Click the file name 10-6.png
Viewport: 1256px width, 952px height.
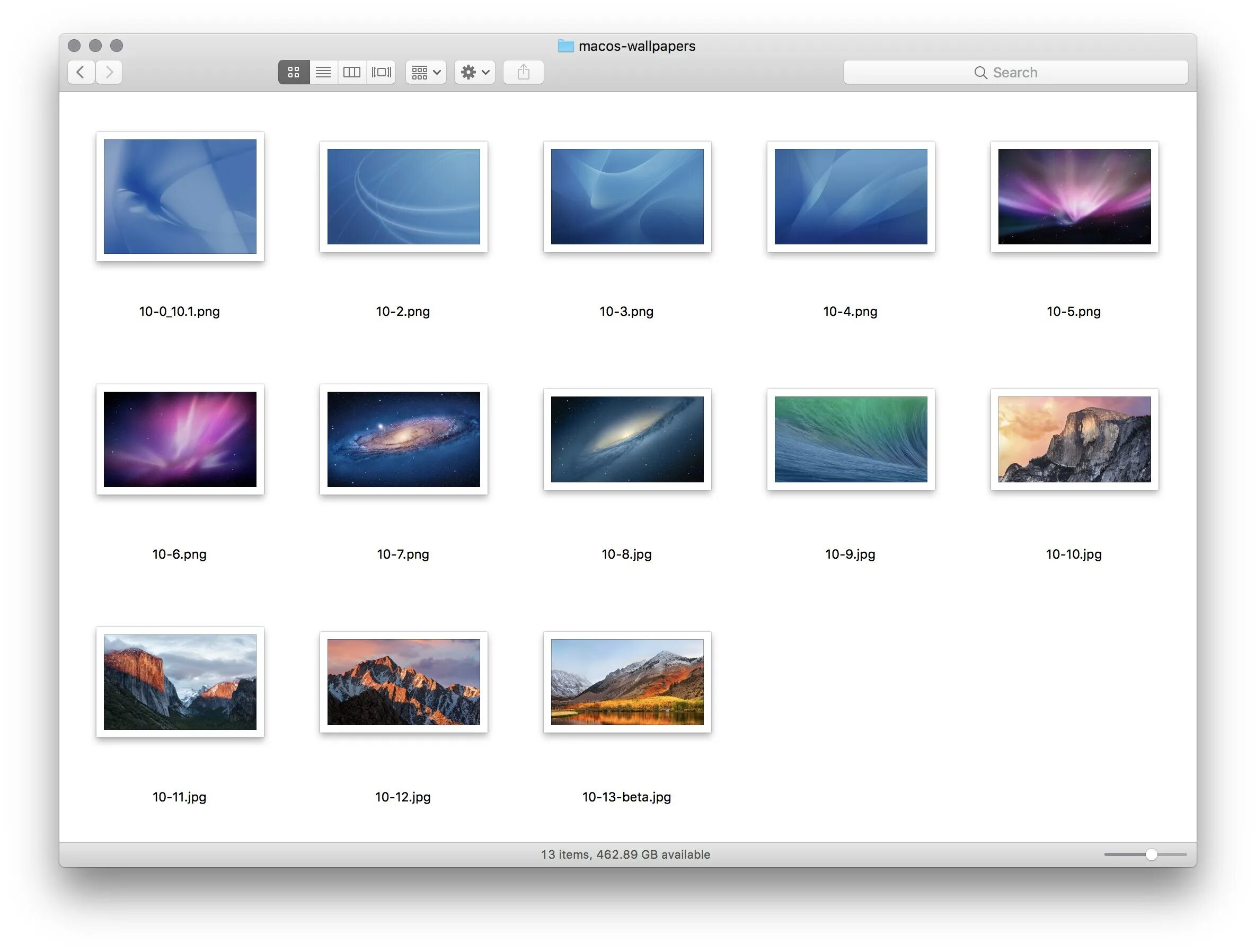tap(180, 554)
